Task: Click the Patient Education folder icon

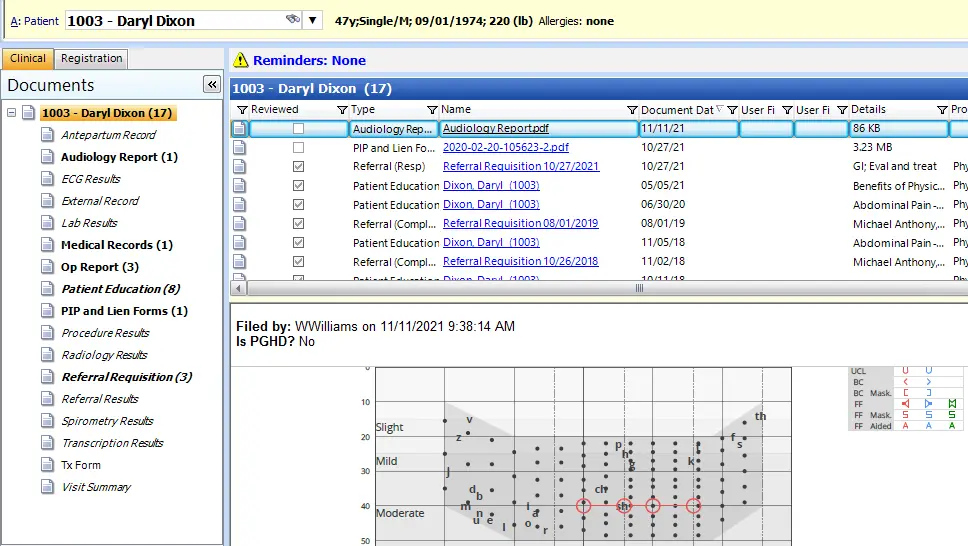Action: point(47,289)
